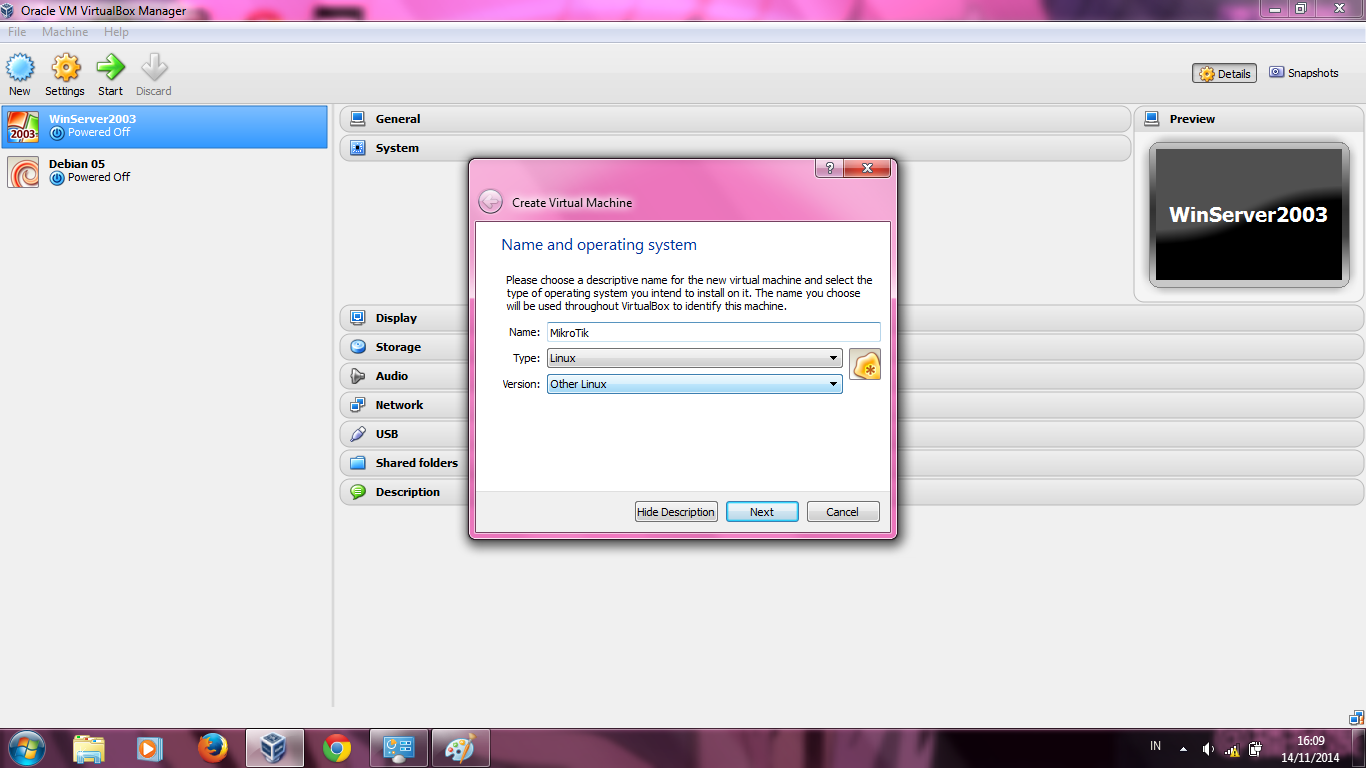The height and width of the screenshot is (768, 1366).
Task: Click the back arrow in the Create Virtual Machine dialog
Action: pyautogui.click(x=490, y=202)
